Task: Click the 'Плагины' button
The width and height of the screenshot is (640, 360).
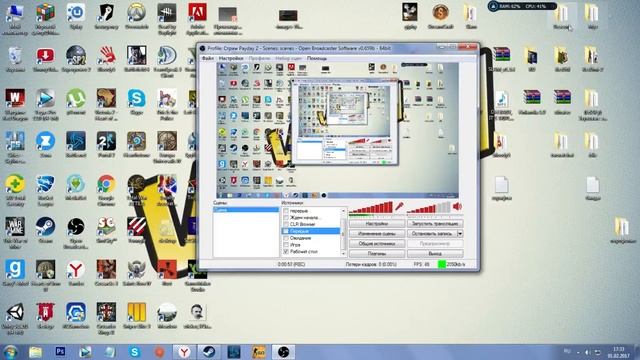Action: coord(377,253)
